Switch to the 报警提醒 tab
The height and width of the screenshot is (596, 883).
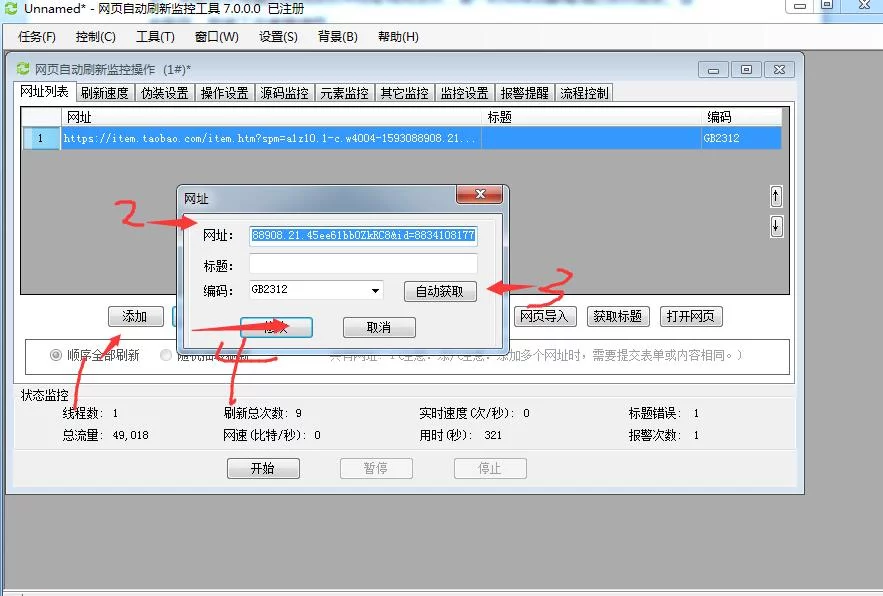(x=524, y=93)
